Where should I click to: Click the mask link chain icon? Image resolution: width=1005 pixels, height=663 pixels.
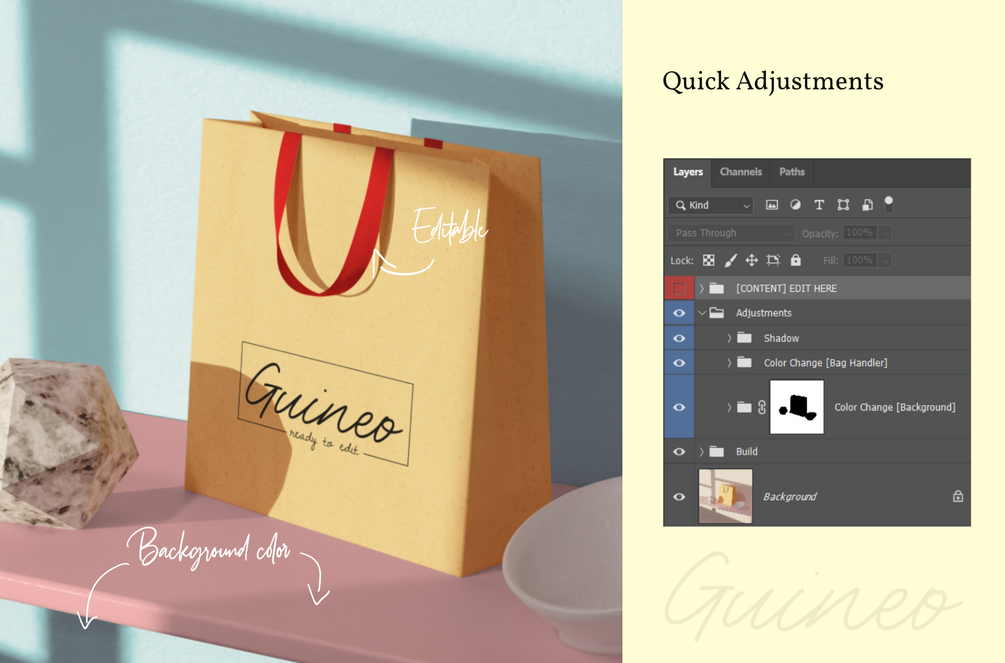click(x=761, y=407)
